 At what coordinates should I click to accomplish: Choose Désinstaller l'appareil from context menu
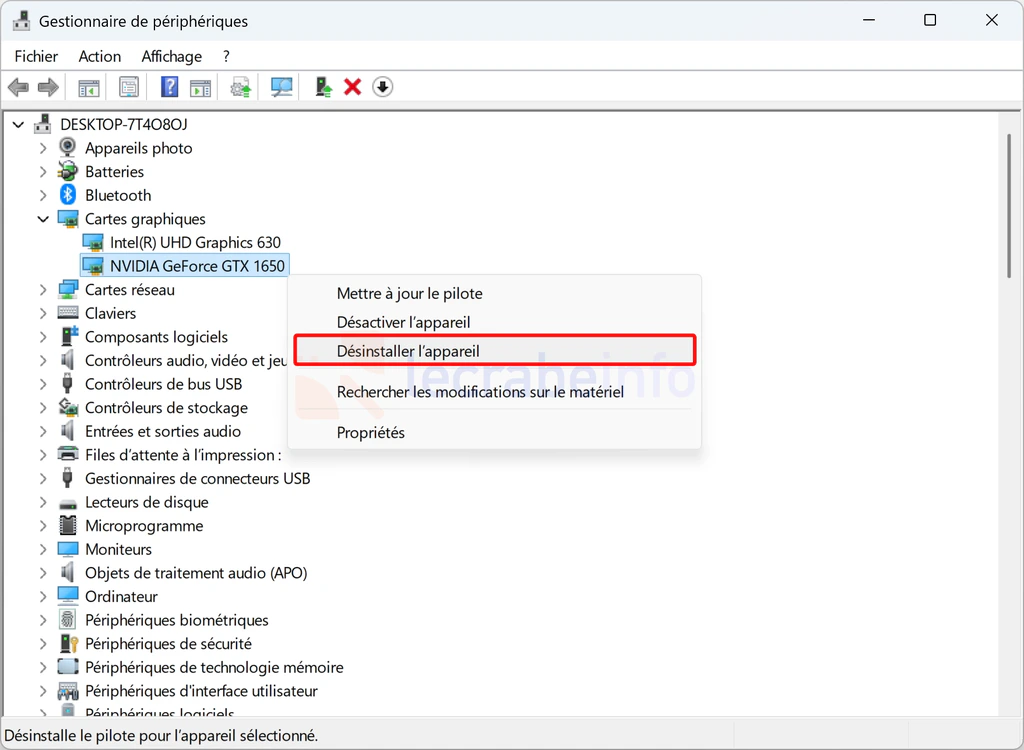(408, 351)
